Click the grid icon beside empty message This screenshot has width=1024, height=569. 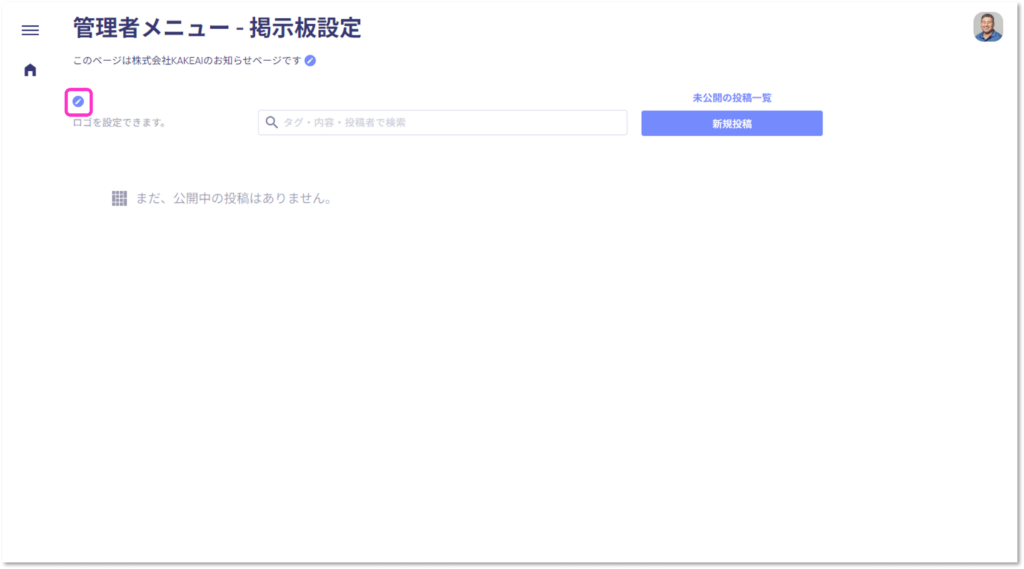[120, 199]
